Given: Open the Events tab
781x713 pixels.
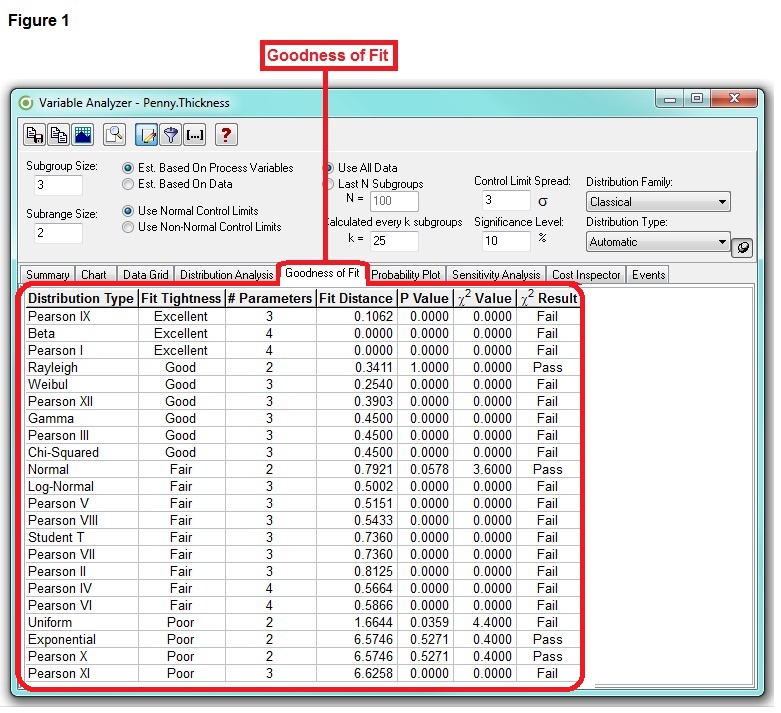Looking at the screenshot, I should click(649, 275).
